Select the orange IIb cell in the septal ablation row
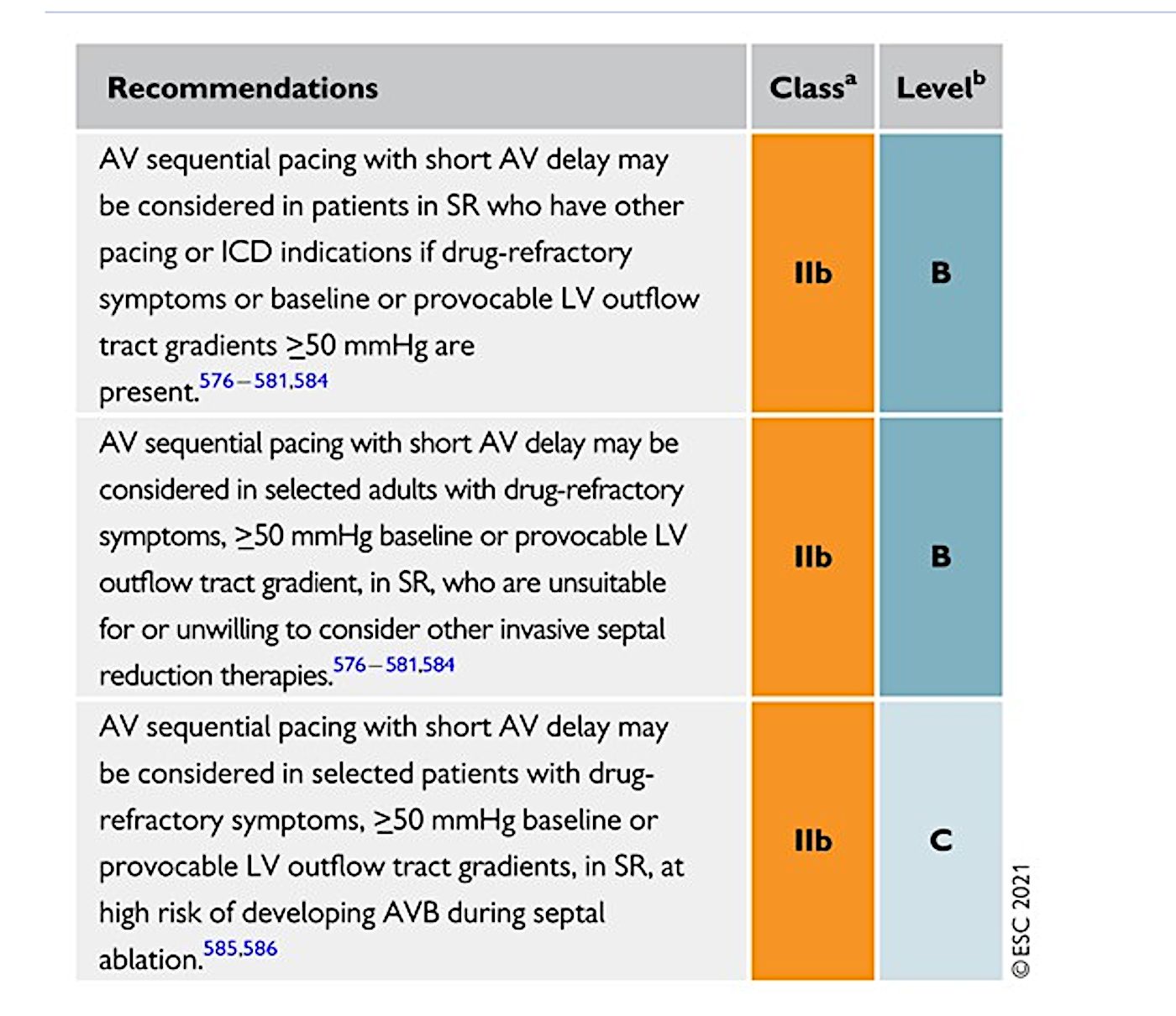 click(812, 841)
